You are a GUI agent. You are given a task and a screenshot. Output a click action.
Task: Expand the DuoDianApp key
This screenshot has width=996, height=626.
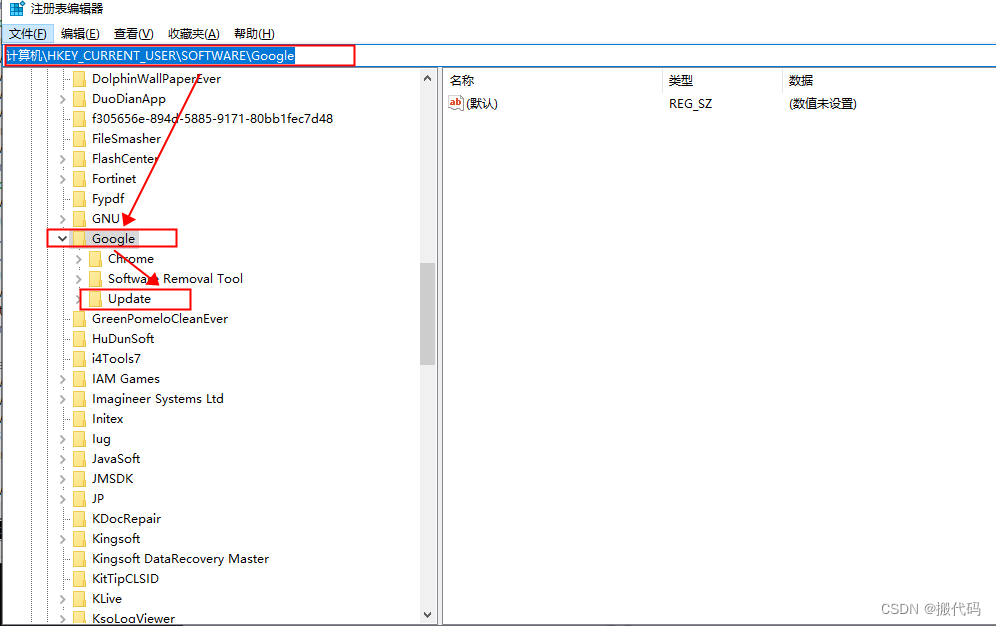click(x=62, y=99)
